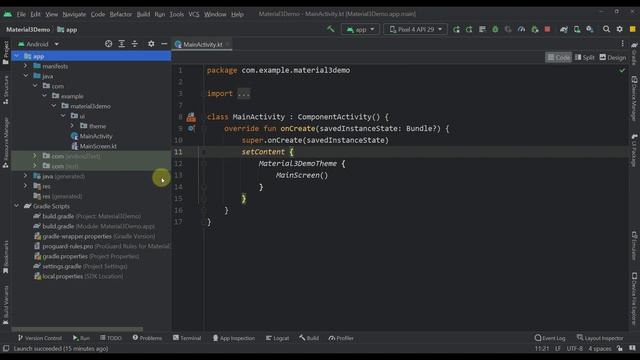The image size is (640, 360).
Task: Open project panel options gear
Action: pos(151,44)
